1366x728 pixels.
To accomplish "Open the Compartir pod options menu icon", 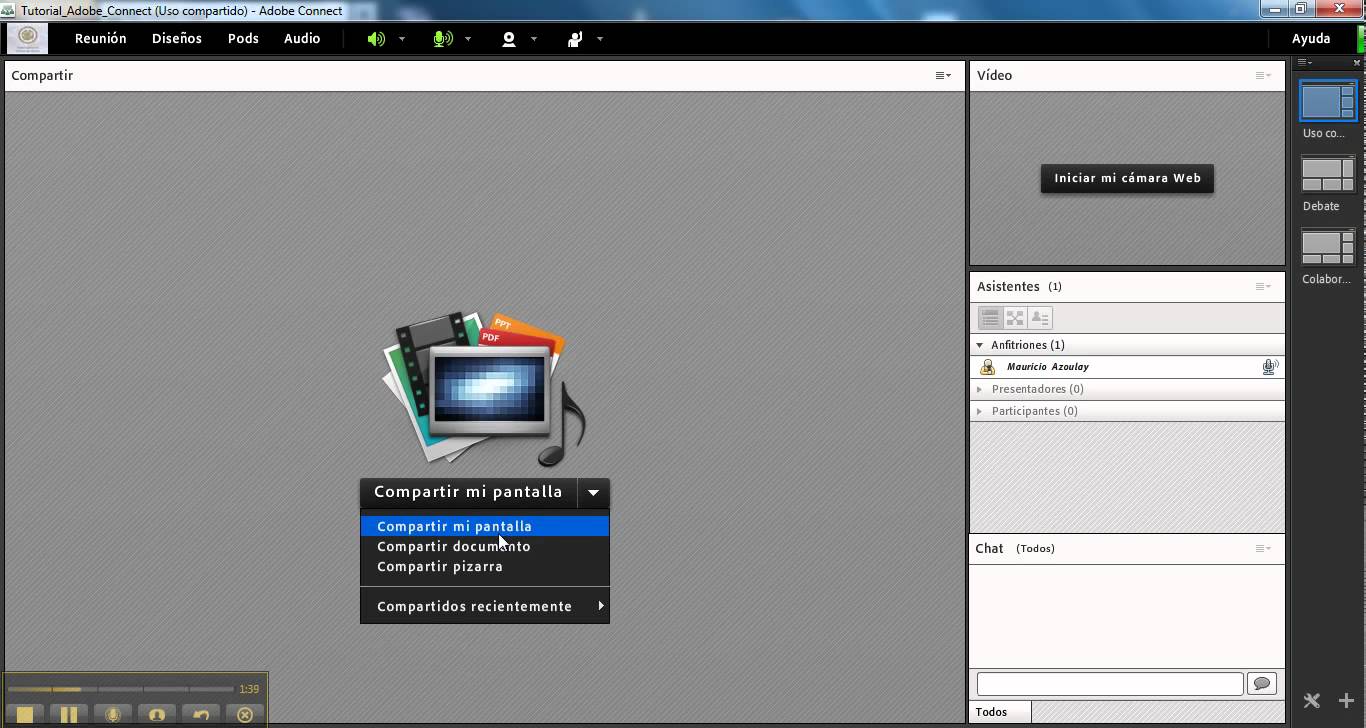I will tap(943, 76).
